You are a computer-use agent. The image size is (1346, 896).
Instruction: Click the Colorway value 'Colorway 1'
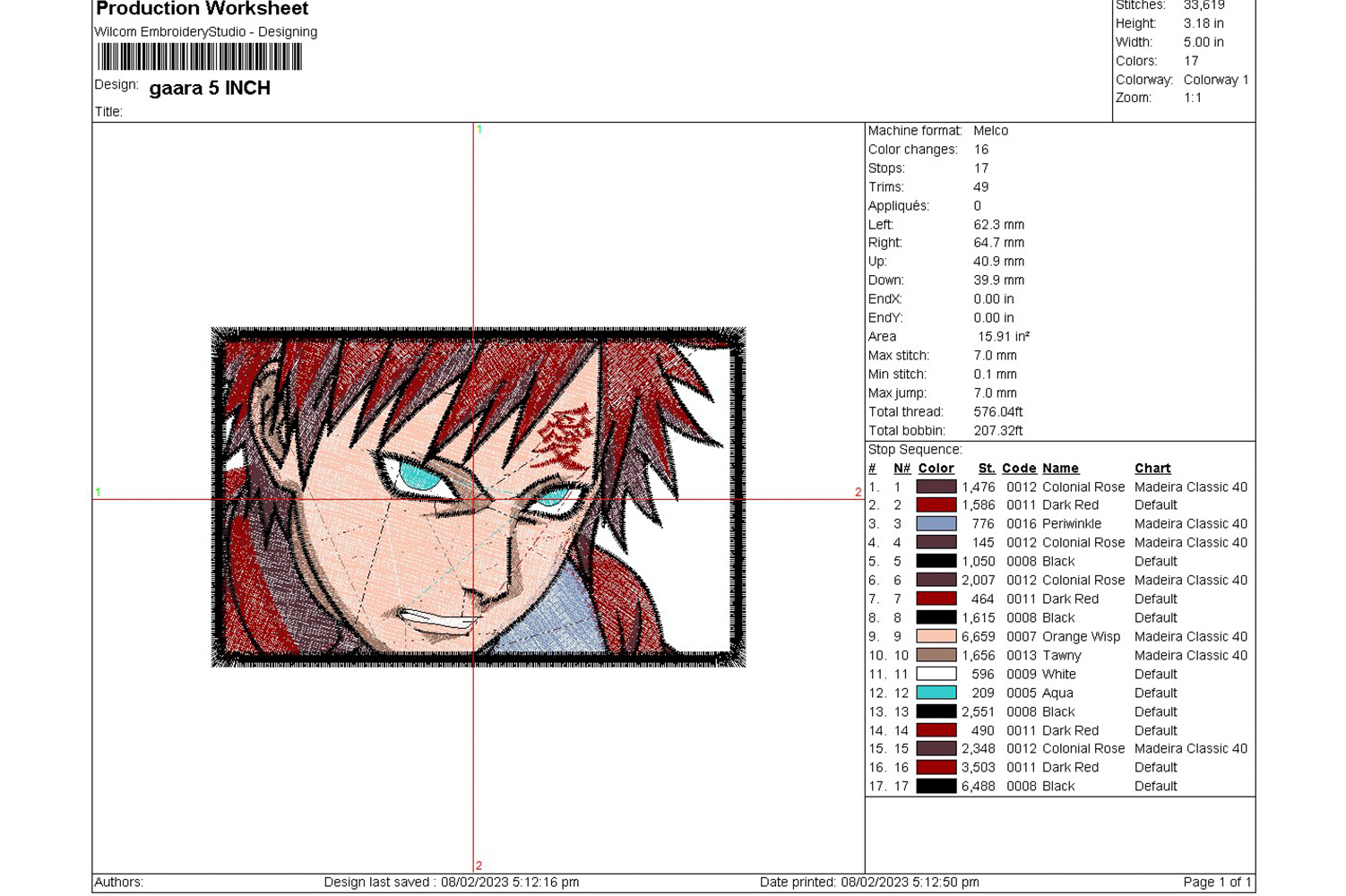pos(1216,80)
